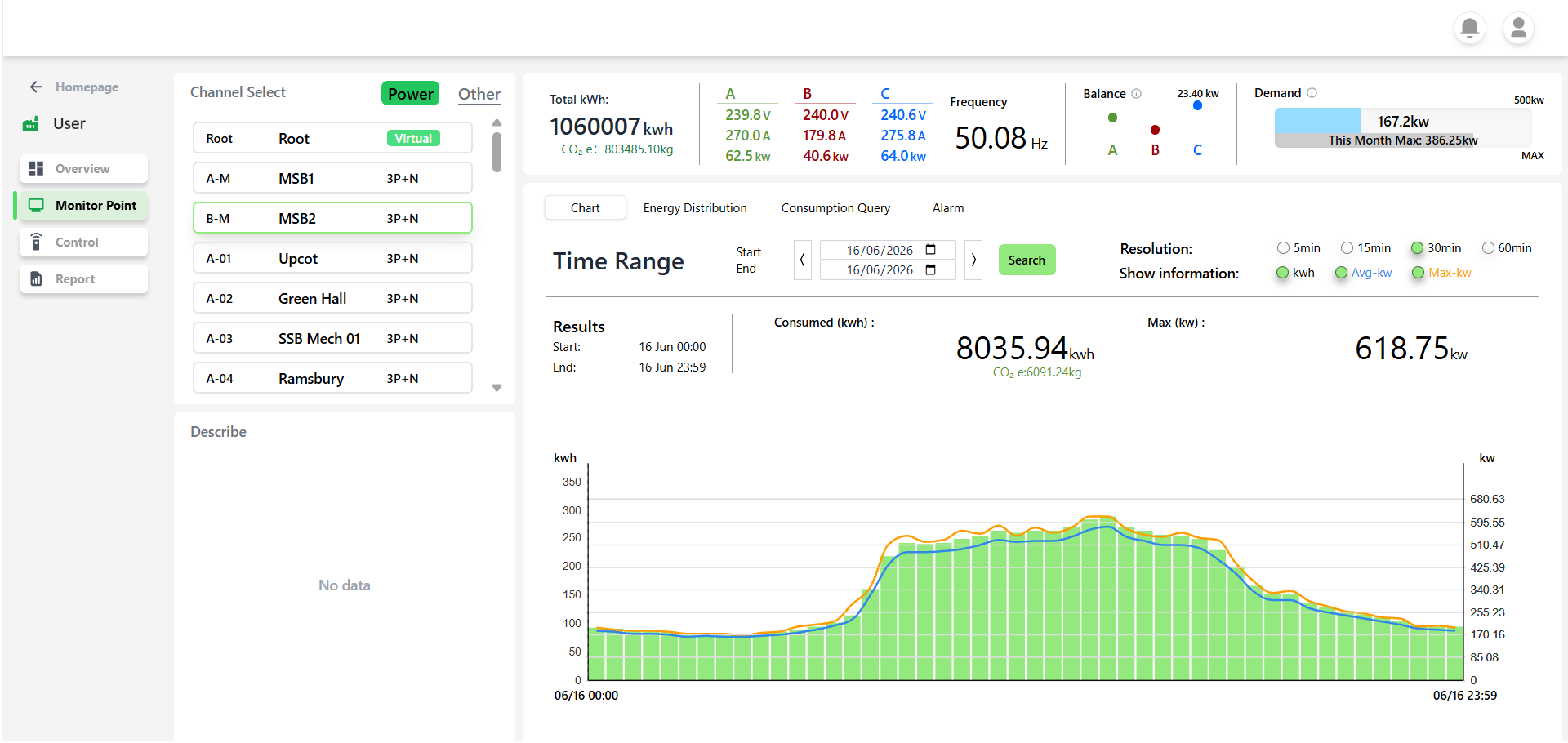This screenshot has width=1568, height=743.
Task: Click the green Search button
Action: tap(1027, 260)
